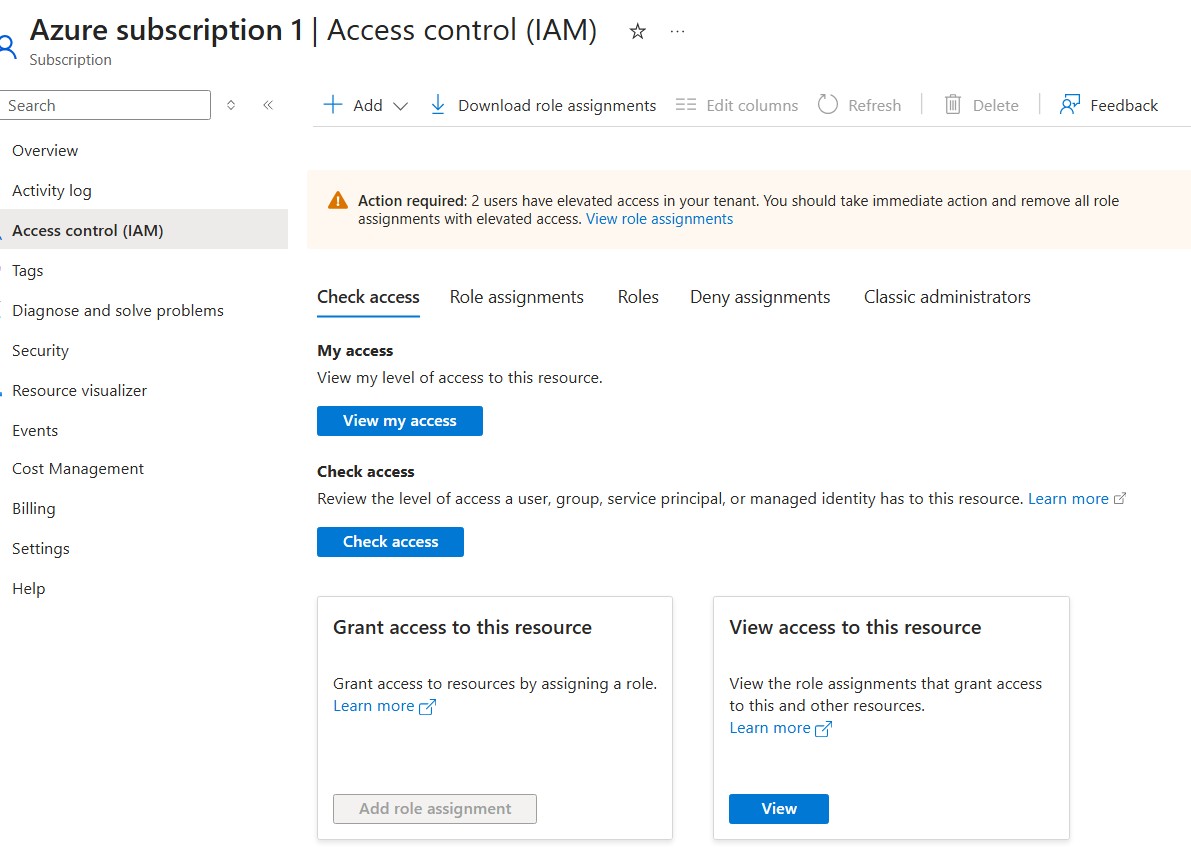Toggle the expand/collapse arrows beside Search

coord(231,105)
